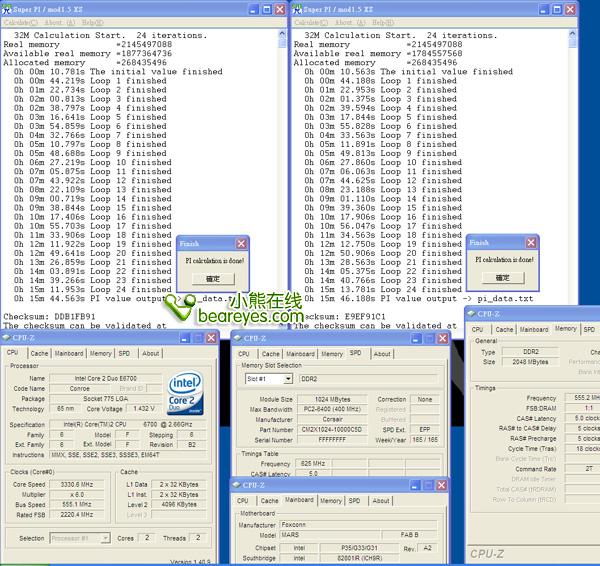Close the CPU-Z SPD window
This screenshot has width=600, height=566.
click(x=443, y=338)
